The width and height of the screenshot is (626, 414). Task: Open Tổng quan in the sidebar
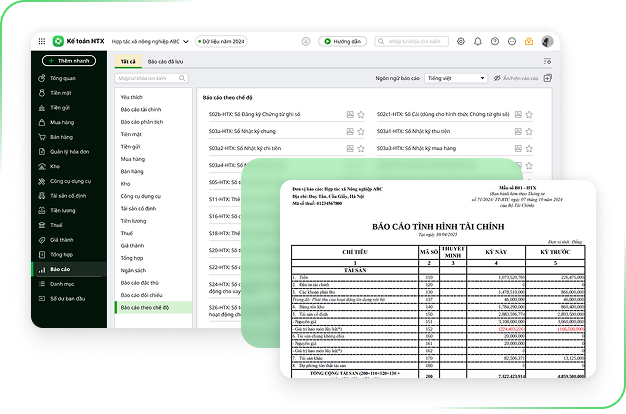pos(62,78)
